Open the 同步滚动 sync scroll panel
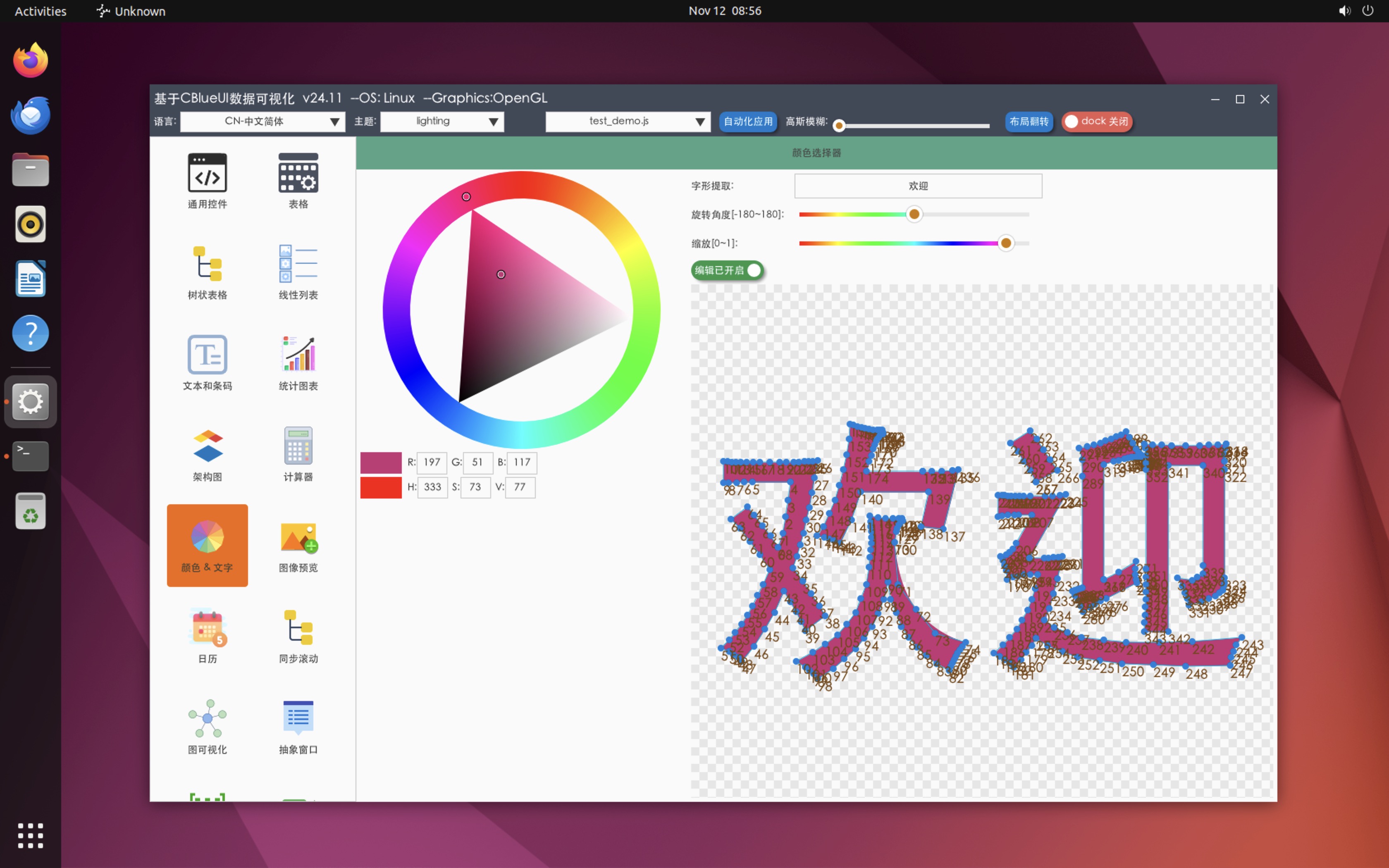 (298, 636)
